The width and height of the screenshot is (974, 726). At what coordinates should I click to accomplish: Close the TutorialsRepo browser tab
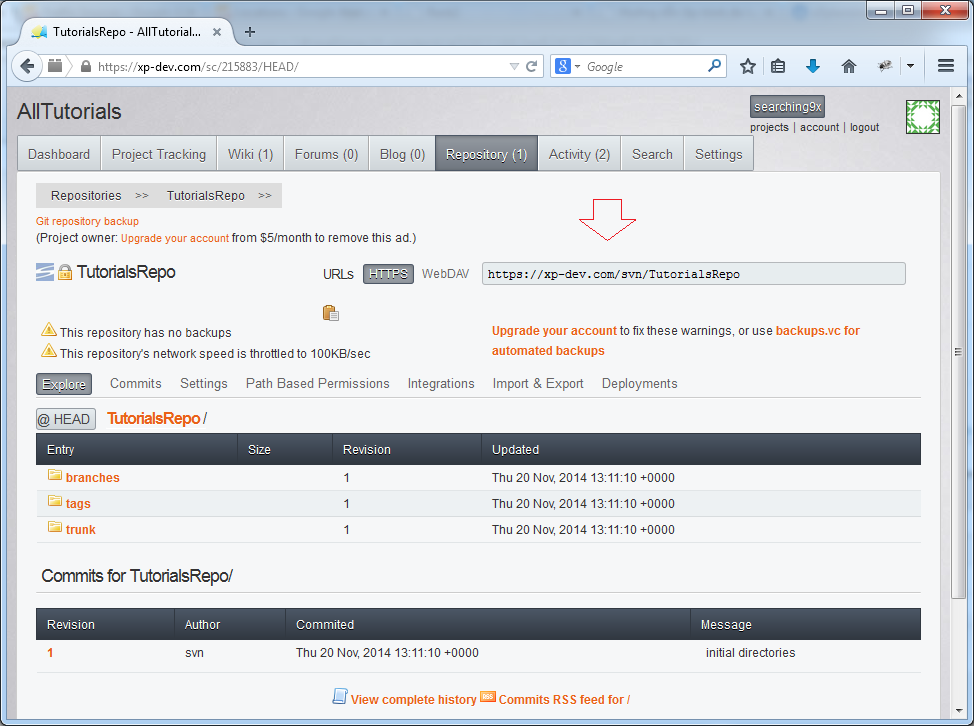click(217, 32)
